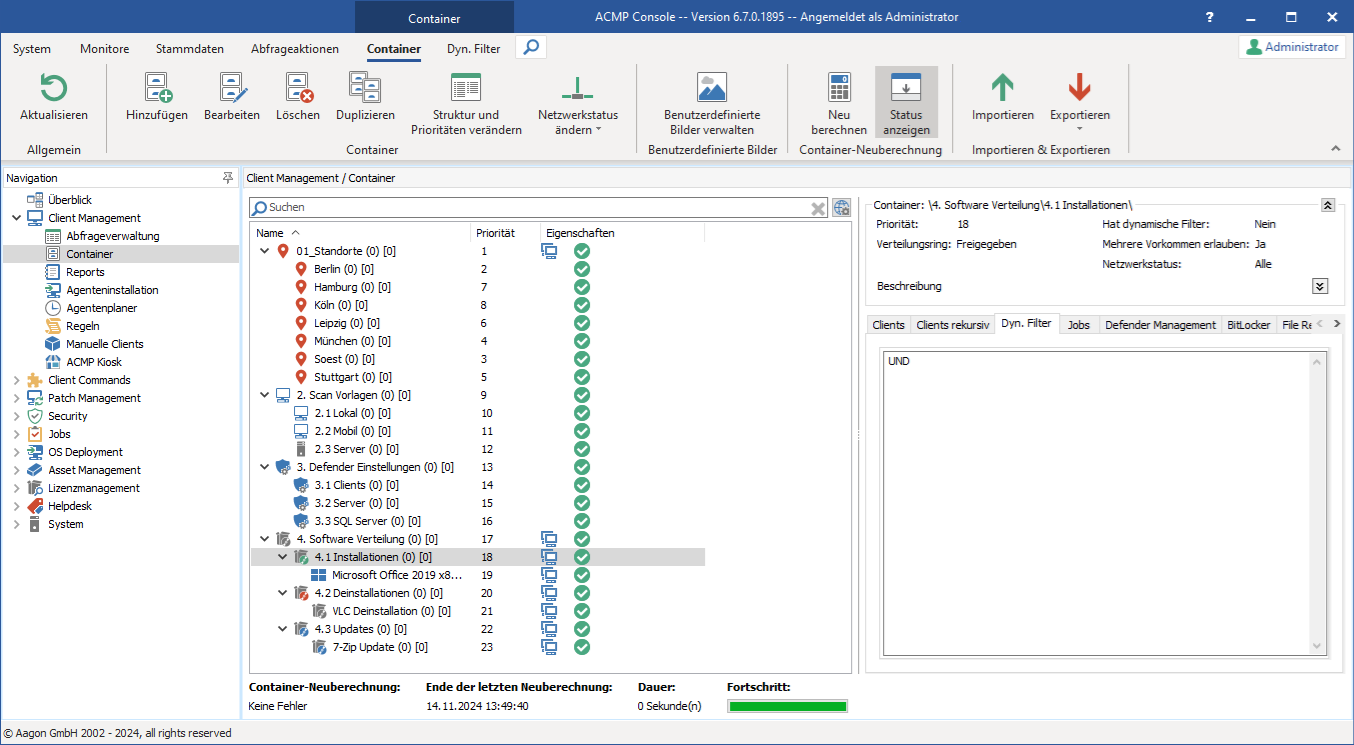The height and width of the screenshot is (745, 1354).
Task: Open the Abfrageaktionen ribbon tab
Action: pos(295,49)
